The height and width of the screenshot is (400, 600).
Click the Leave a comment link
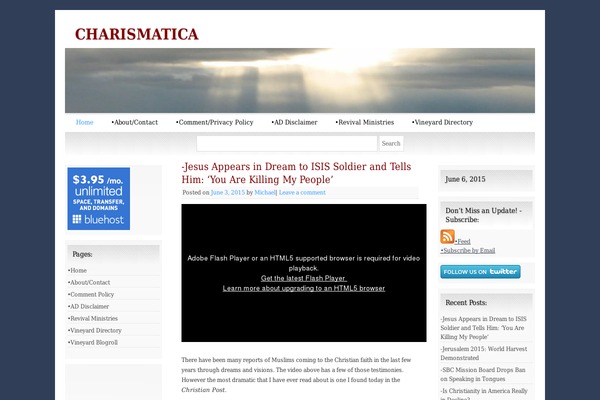(x=302, y=193)
